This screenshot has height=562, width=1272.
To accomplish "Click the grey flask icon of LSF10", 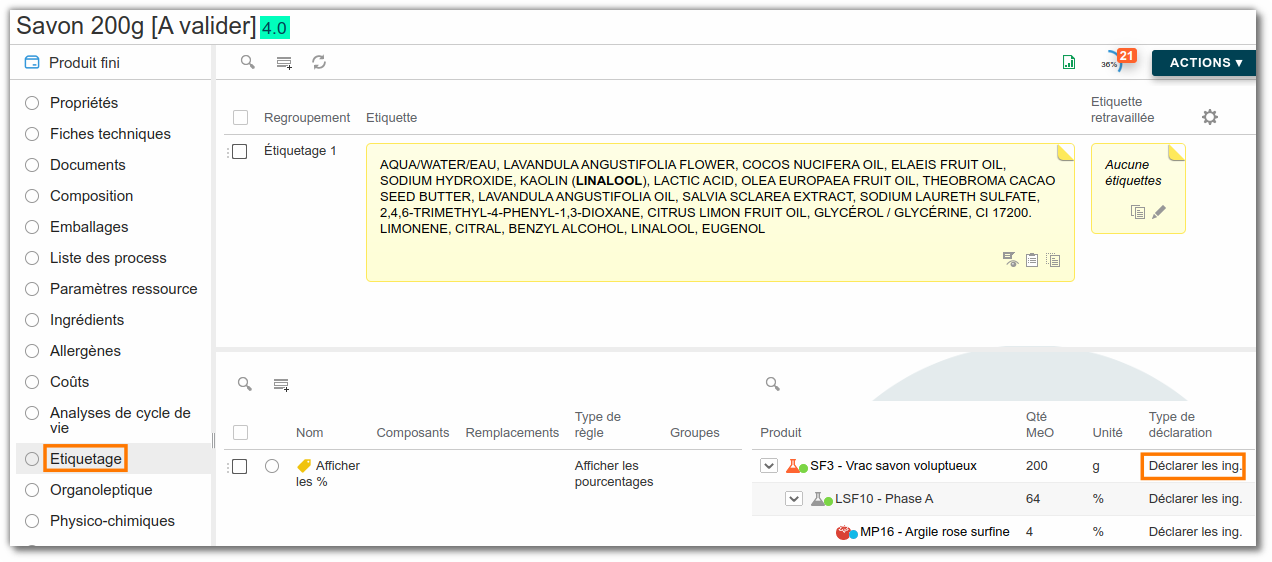I will [818, 499].
